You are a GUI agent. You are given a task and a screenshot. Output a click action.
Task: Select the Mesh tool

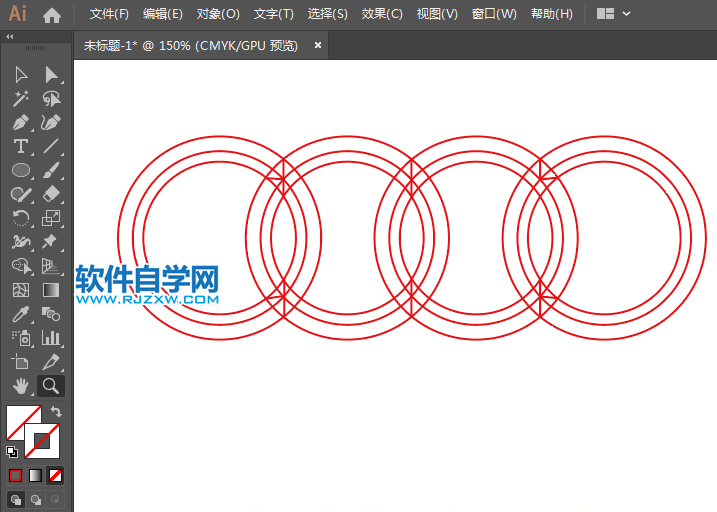click(x=21, y=290)
